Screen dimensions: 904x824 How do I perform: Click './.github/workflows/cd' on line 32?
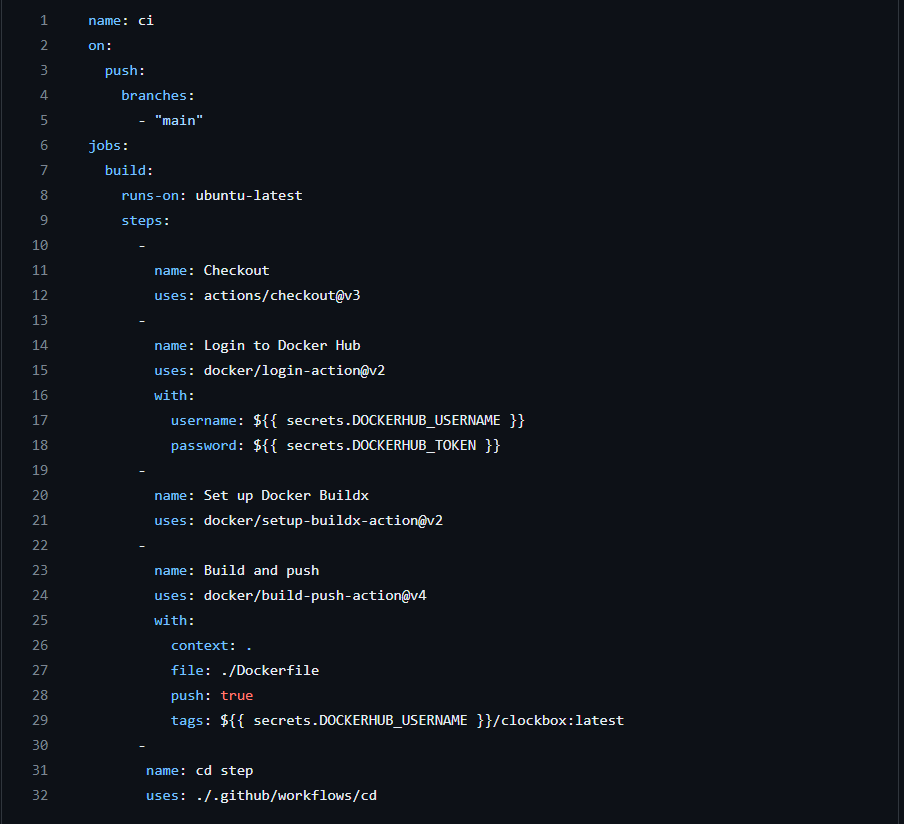287,795
